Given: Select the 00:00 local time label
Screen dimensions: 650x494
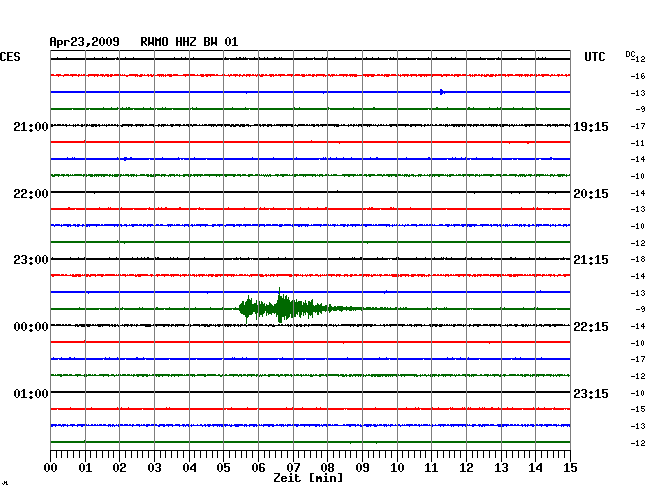Looking at the screenshot, I should pyautogui.click(x=31, y=327).
